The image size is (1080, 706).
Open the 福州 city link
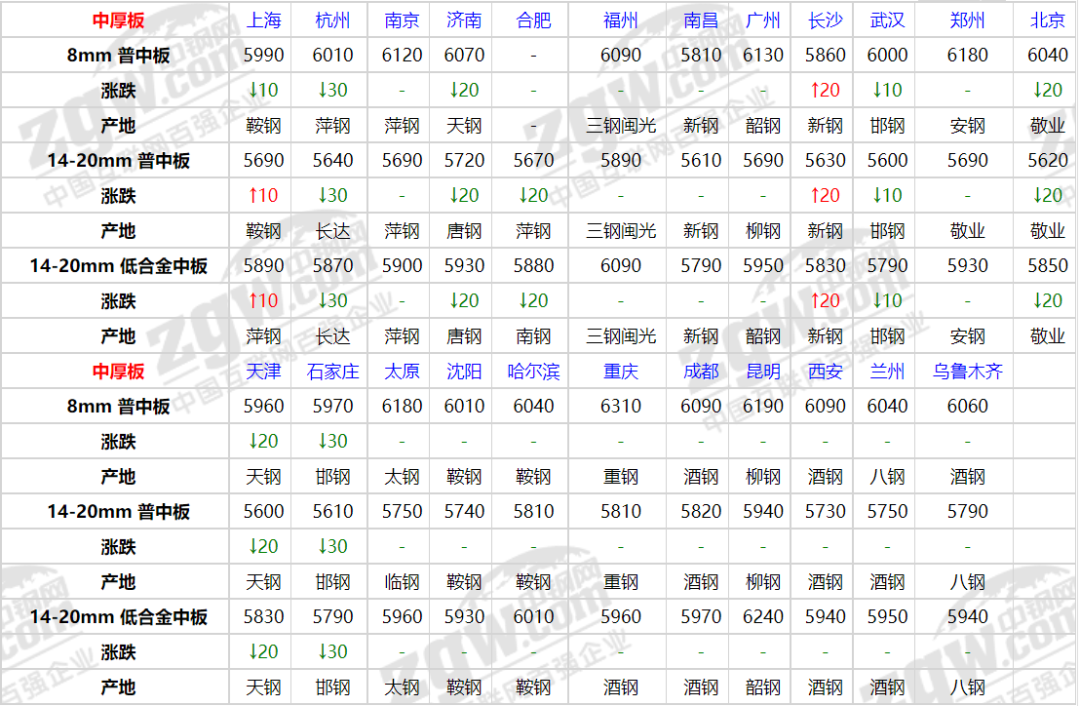[621, 20]
